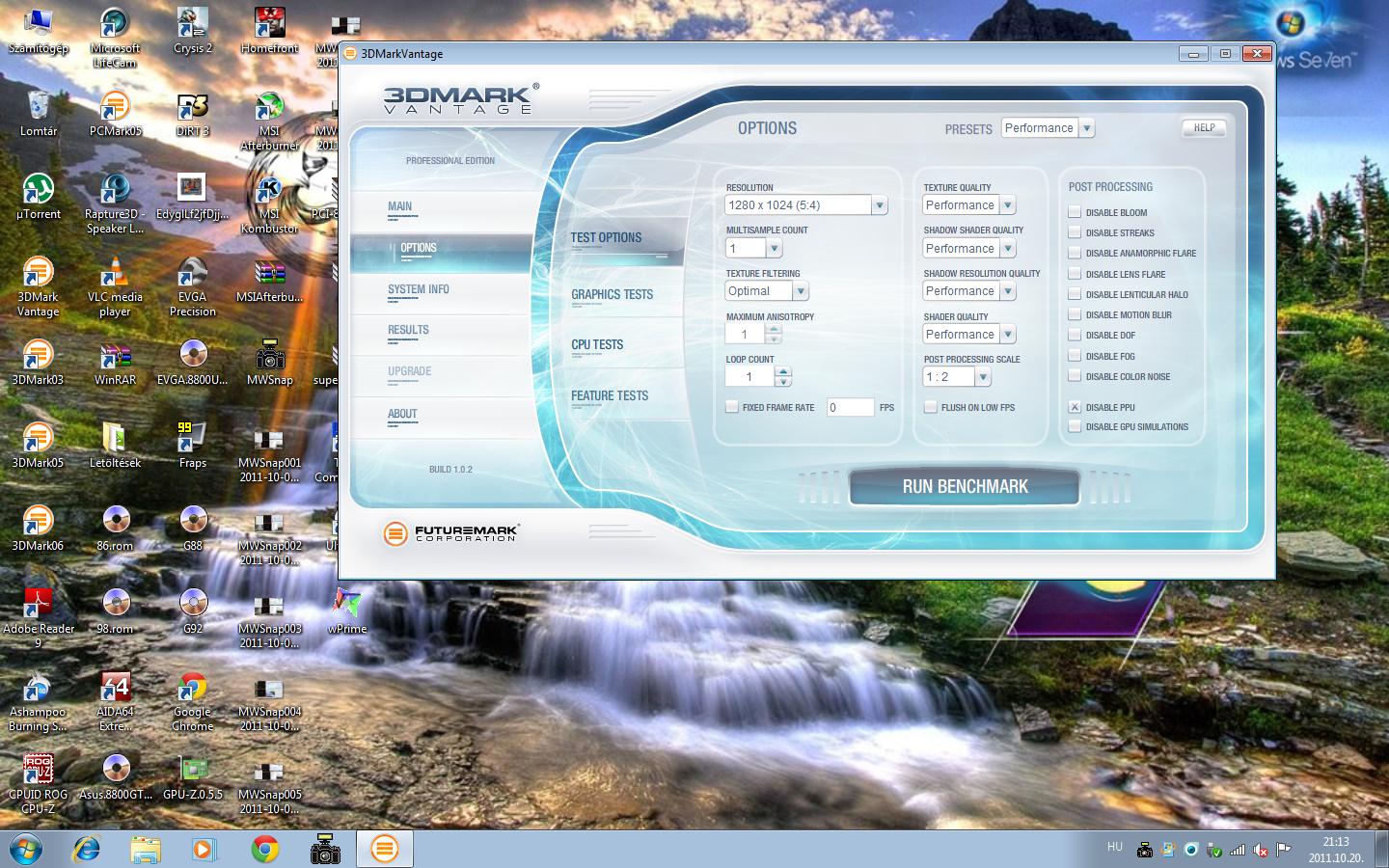The height and width of the screenshot is (868, 1389).
Task: Toggle Flush on Low FPS checkbox
Action: [x=931, y=407]
